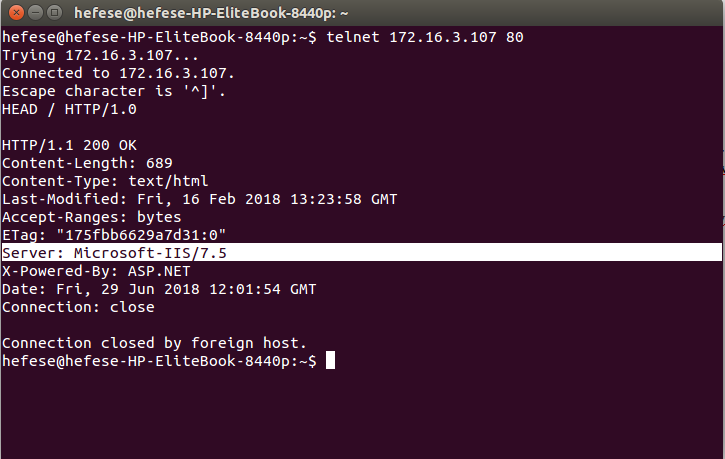Minimize the terminal window
Viewport: 725px width, 459px height.
pos(36,12)
